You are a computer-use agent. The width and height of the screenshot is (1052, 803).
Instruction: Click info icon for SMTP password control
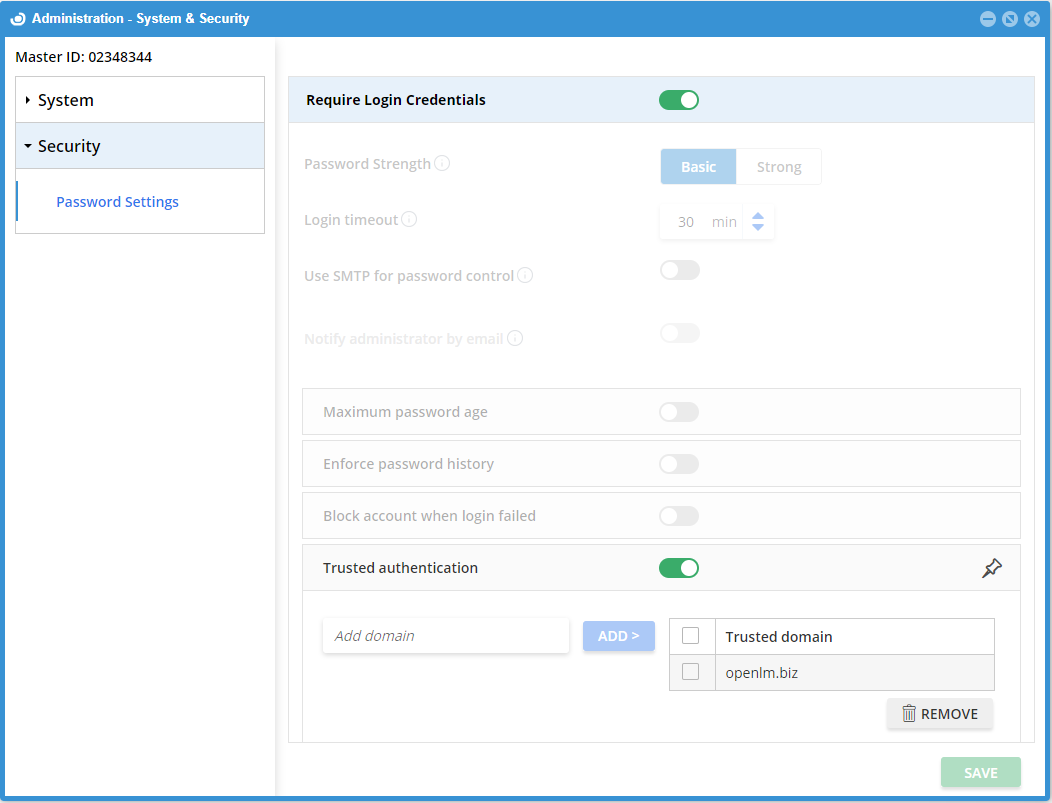point(525,275)
